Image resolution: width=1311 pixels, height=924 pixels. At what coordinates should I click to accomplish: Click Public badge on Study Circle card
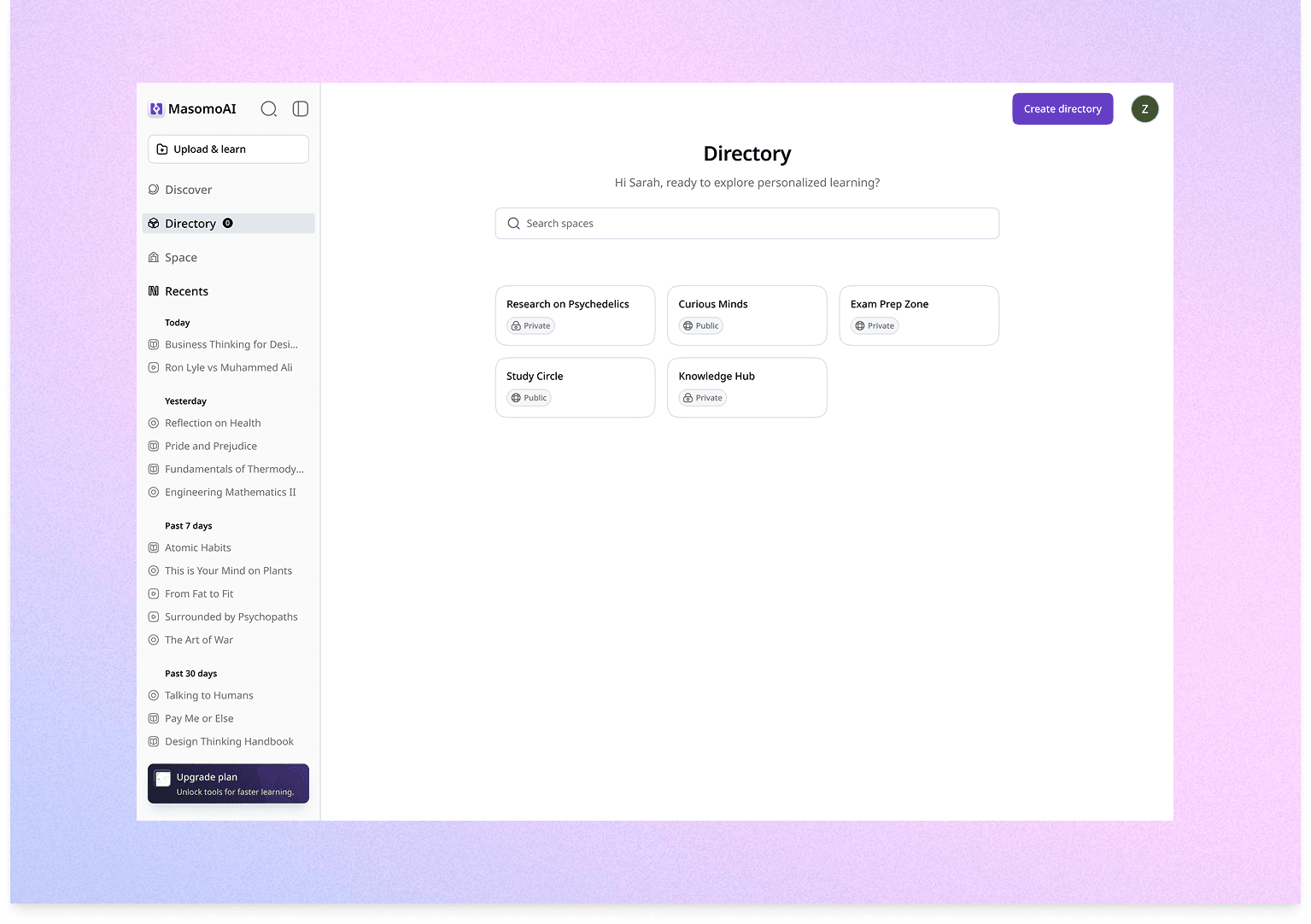pos(529,398)
